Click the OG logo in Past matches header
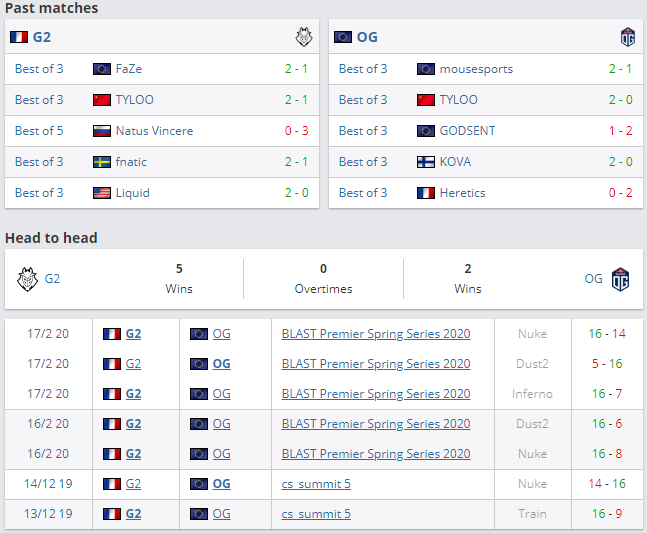The width and height of the screenshot is (647, 533). point(627,37)
